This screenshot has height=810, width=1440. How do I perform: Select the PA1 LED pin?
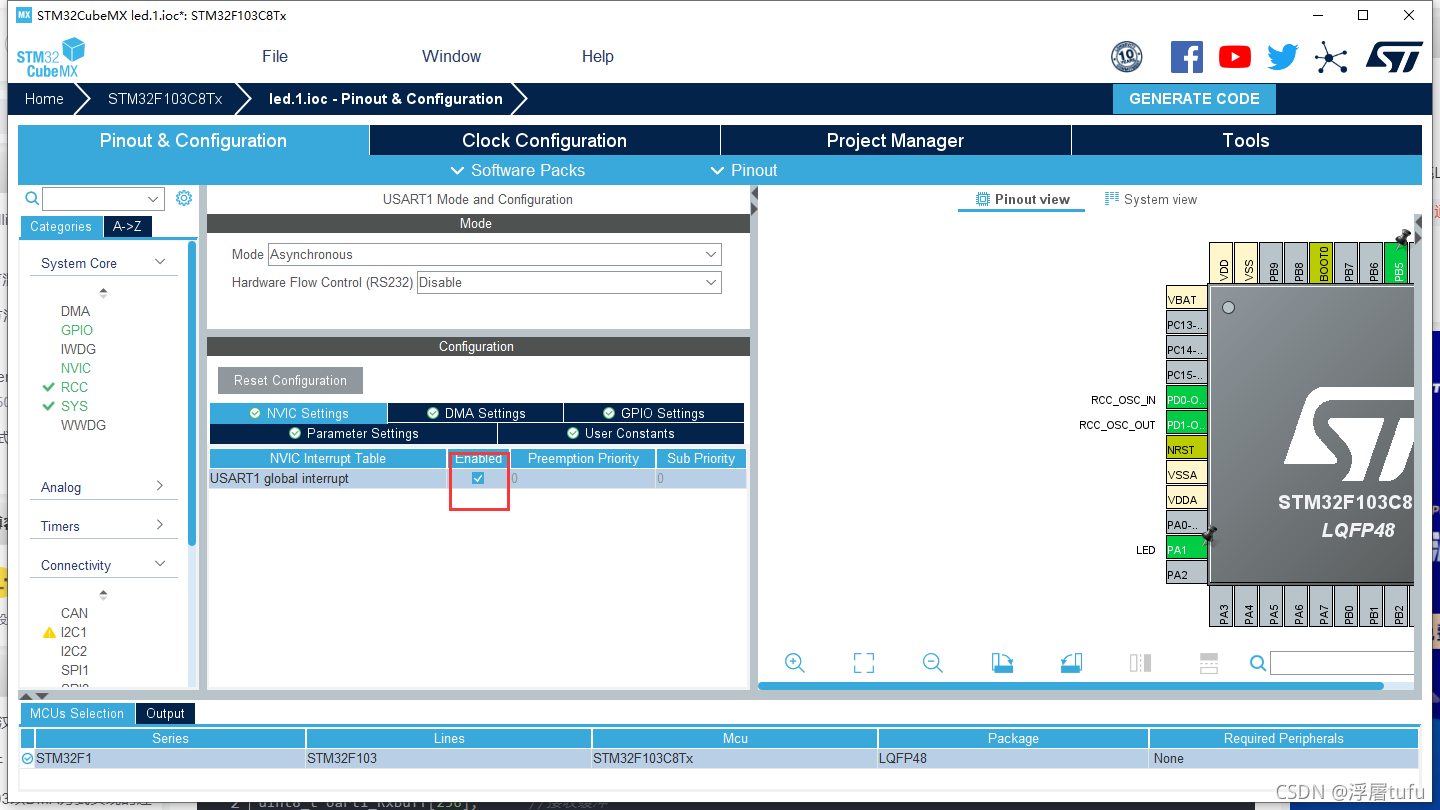click(x=1187, y=550)
